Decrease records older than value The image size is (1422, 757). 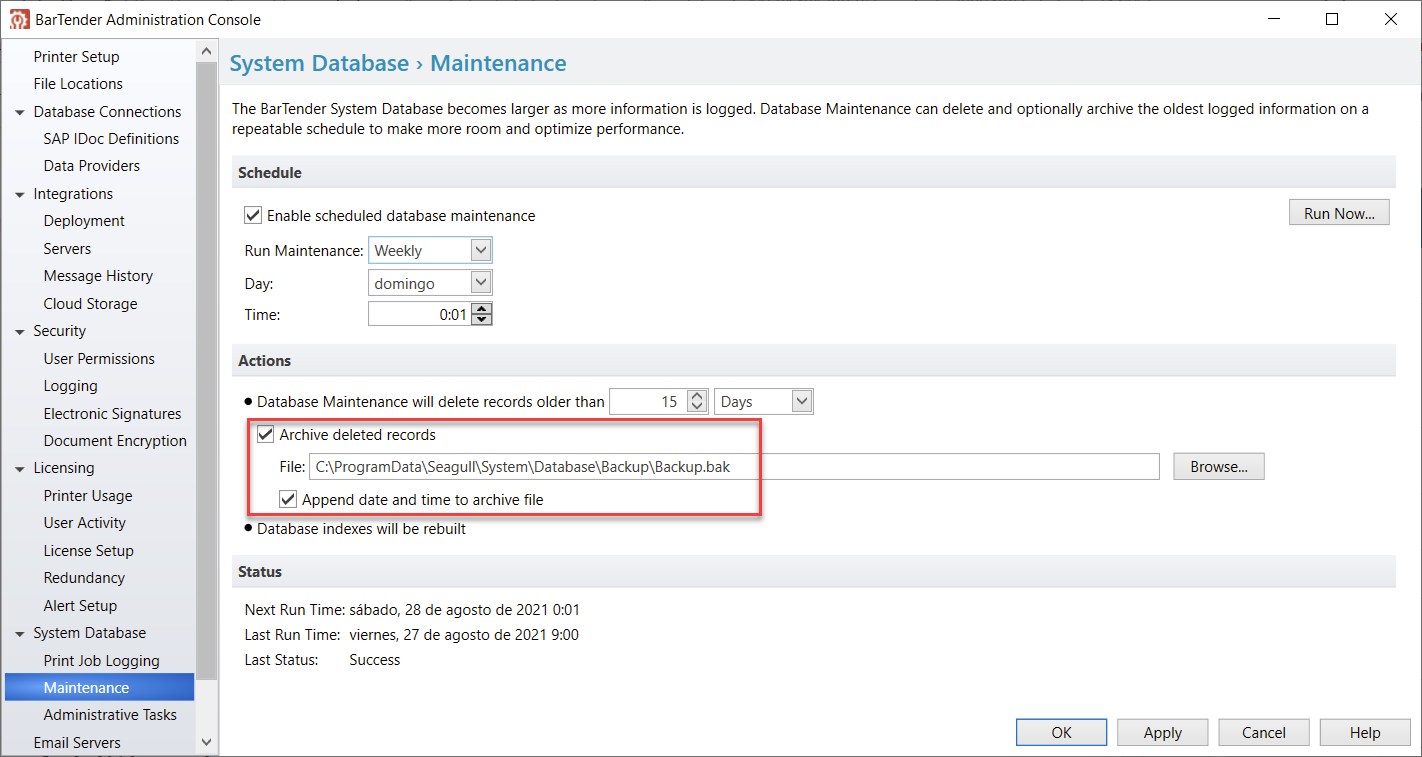(x=698, y=406)
